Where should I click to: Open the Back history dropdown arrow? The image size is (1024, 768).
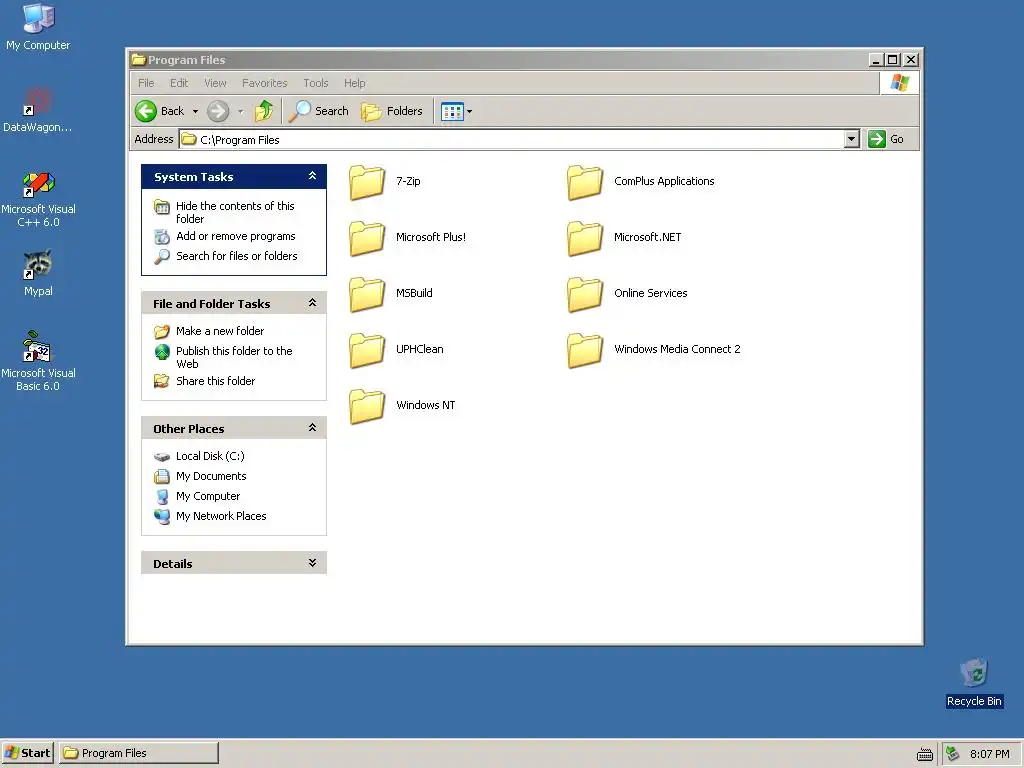coord(195,112)
